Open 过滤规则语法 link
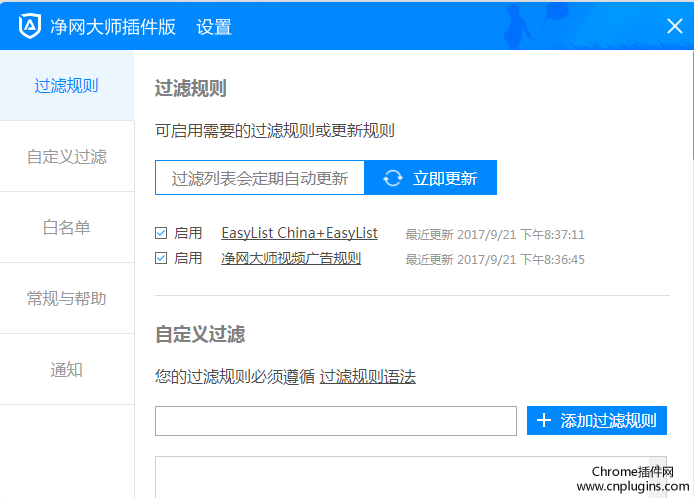Screen dimensions: 694x499 (x=368, y=377)
